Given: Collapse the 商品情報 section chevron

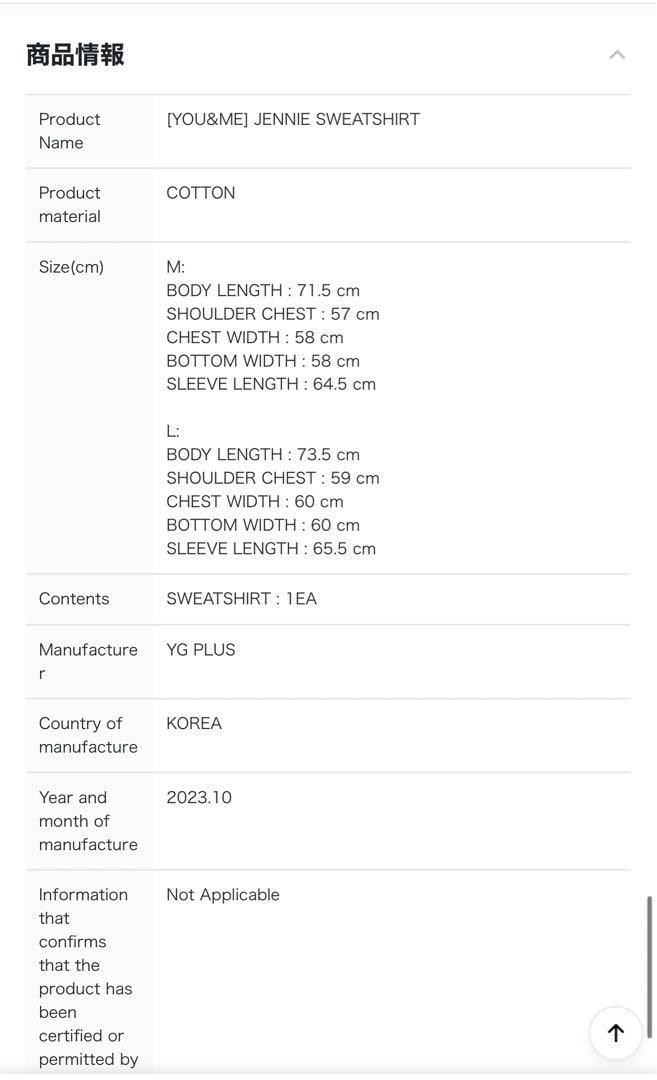Looking at the screenshot, I should click(x=617, y=55).
